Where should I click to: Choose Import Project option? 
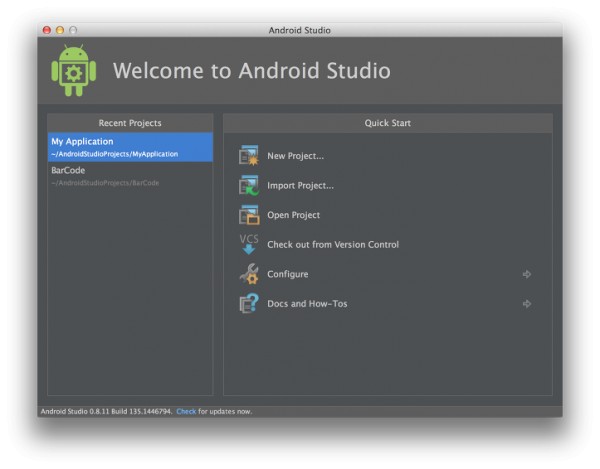click(x=300, y=186)
